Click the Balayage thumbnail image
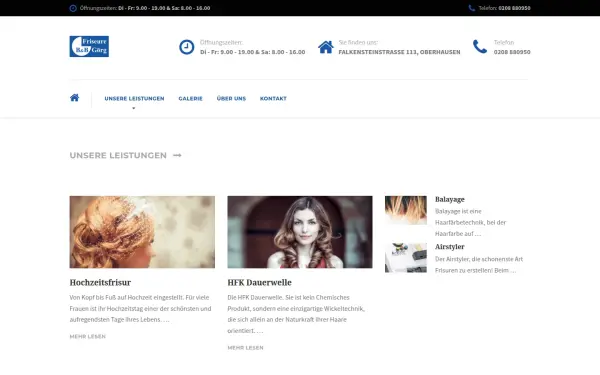The height and width of the screenshot is (375, 600). (x=406, y=210)
